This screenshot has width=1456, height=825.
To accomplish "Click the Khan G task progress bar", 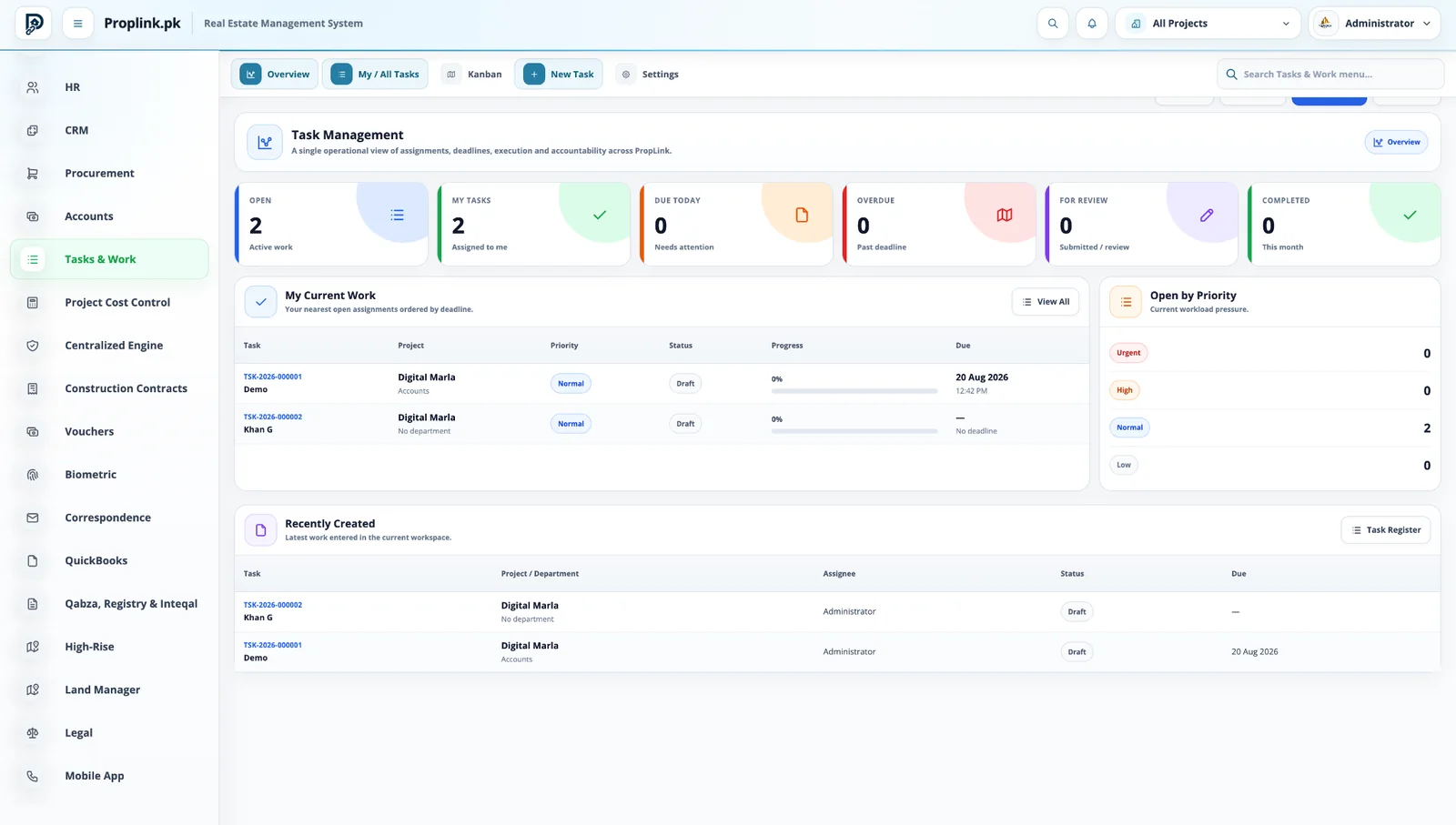I will coord(854,431).
